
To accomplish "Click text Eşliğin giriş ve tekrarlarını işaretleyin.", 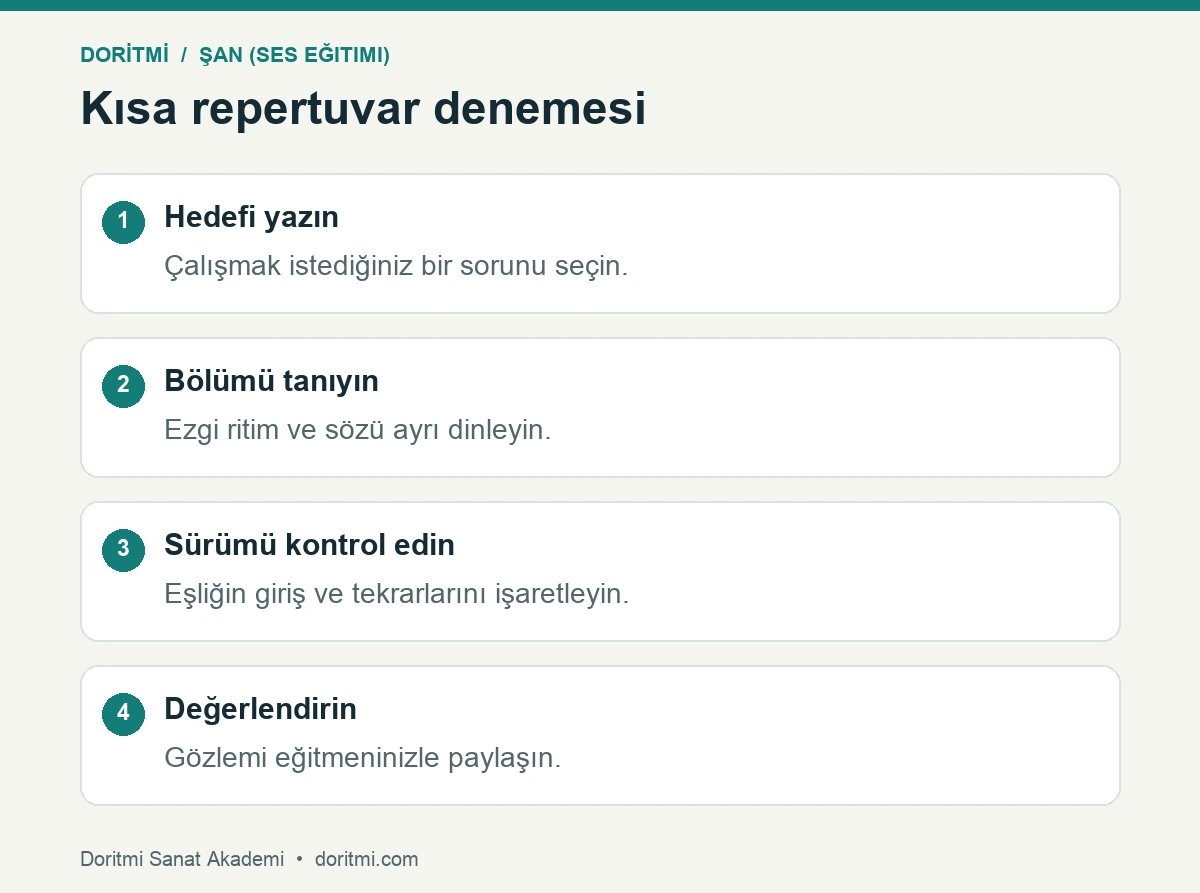I will coord(396,595).
